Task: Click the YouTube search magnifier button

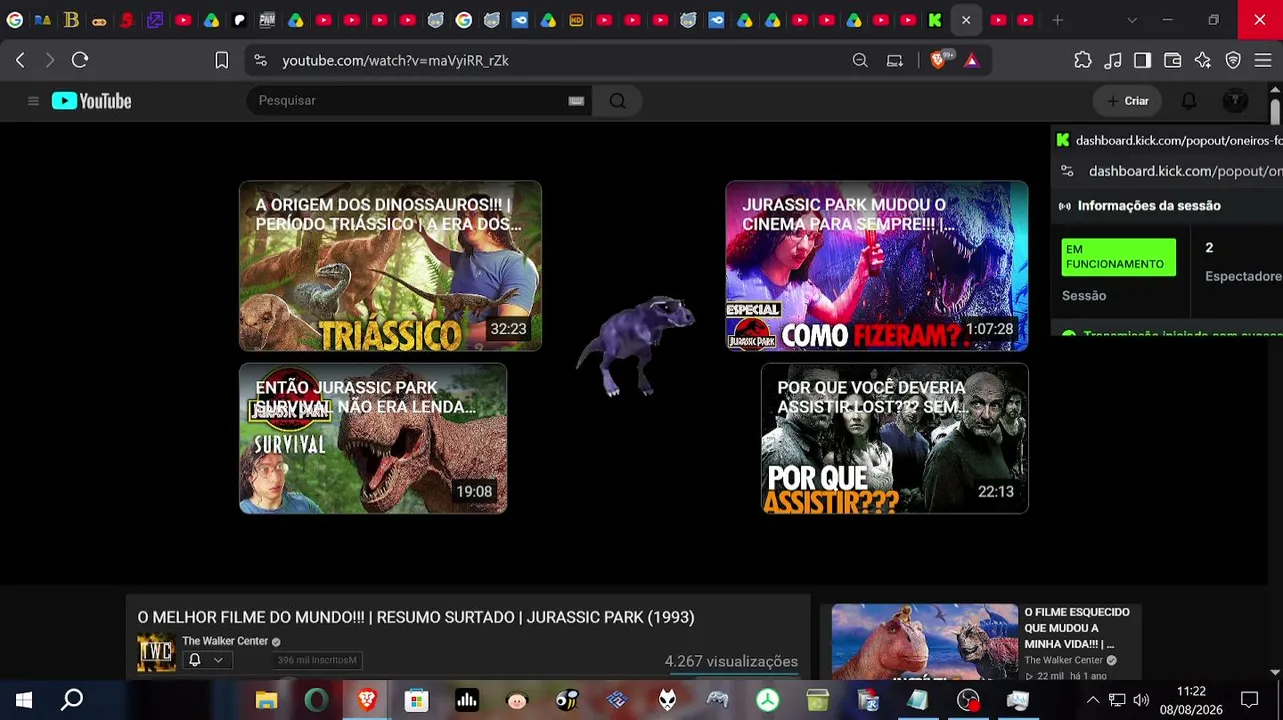Action: click(617, 101)
